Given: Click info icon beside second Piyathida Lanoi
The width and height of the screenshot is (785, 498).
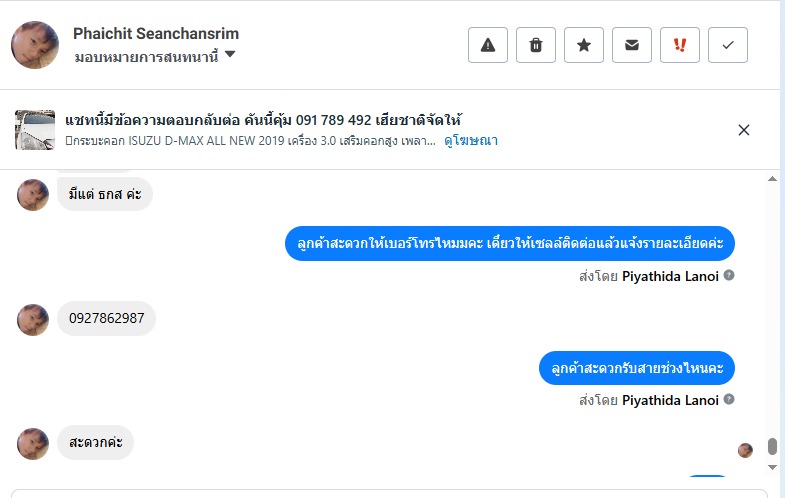Looking at the screenshot, I should tap(729, 400).
